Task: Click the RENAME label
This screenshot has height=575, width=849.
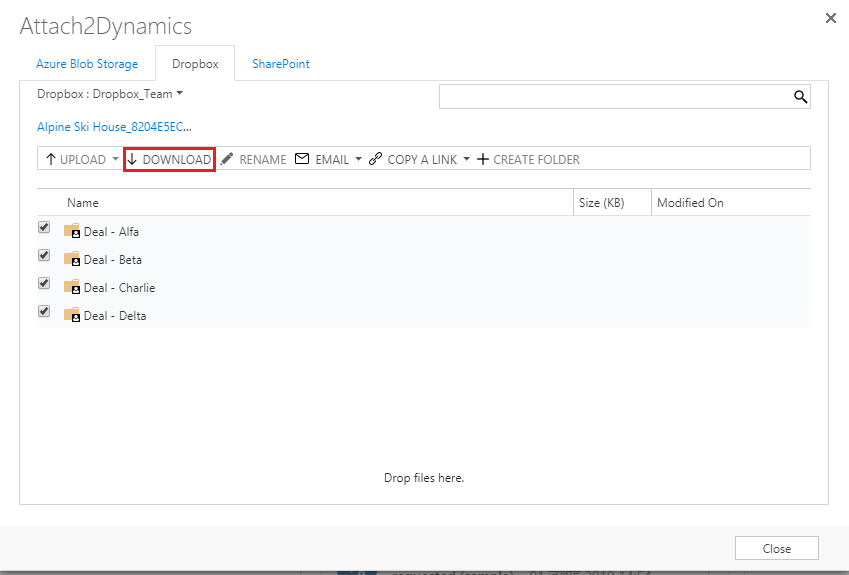Action: (x=263, y=160)
